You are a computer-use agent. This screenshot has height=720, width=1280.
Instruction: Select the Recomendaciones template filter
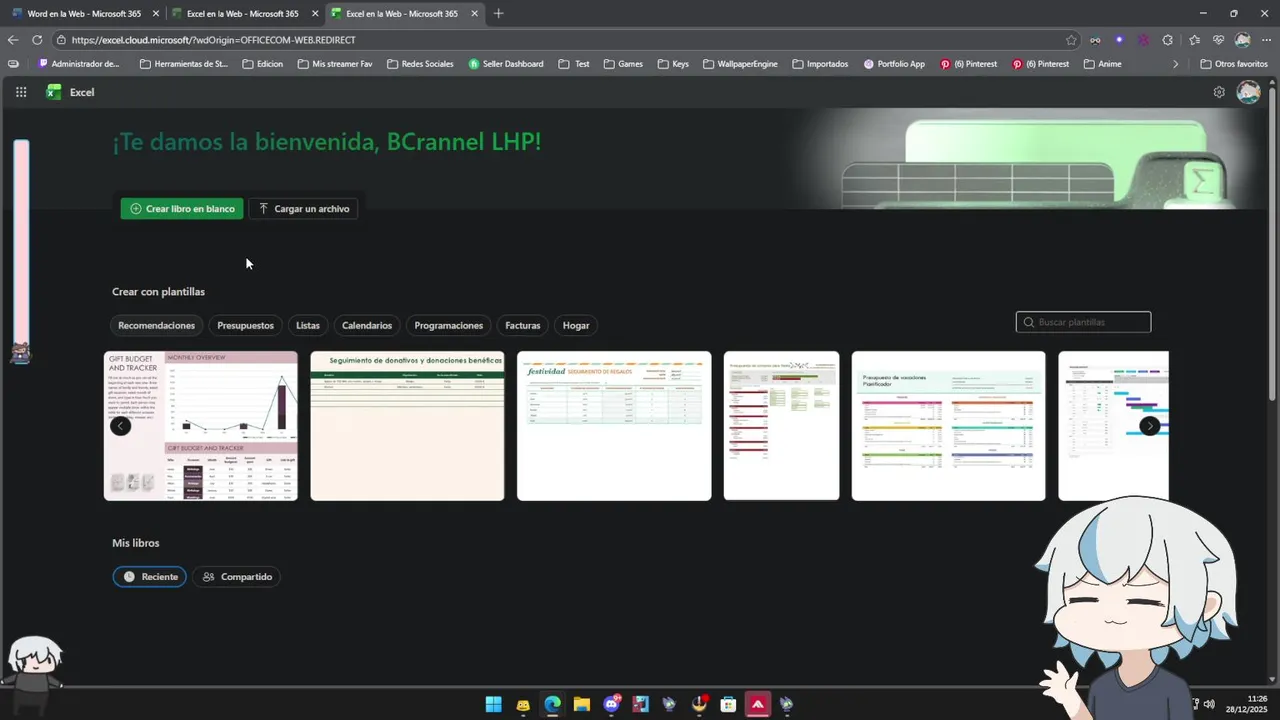(x=156, y=325)
